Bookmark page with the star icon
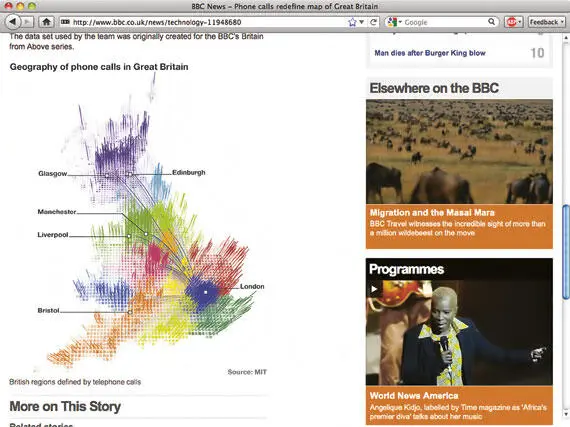570x427 pixels. (352, 22)
